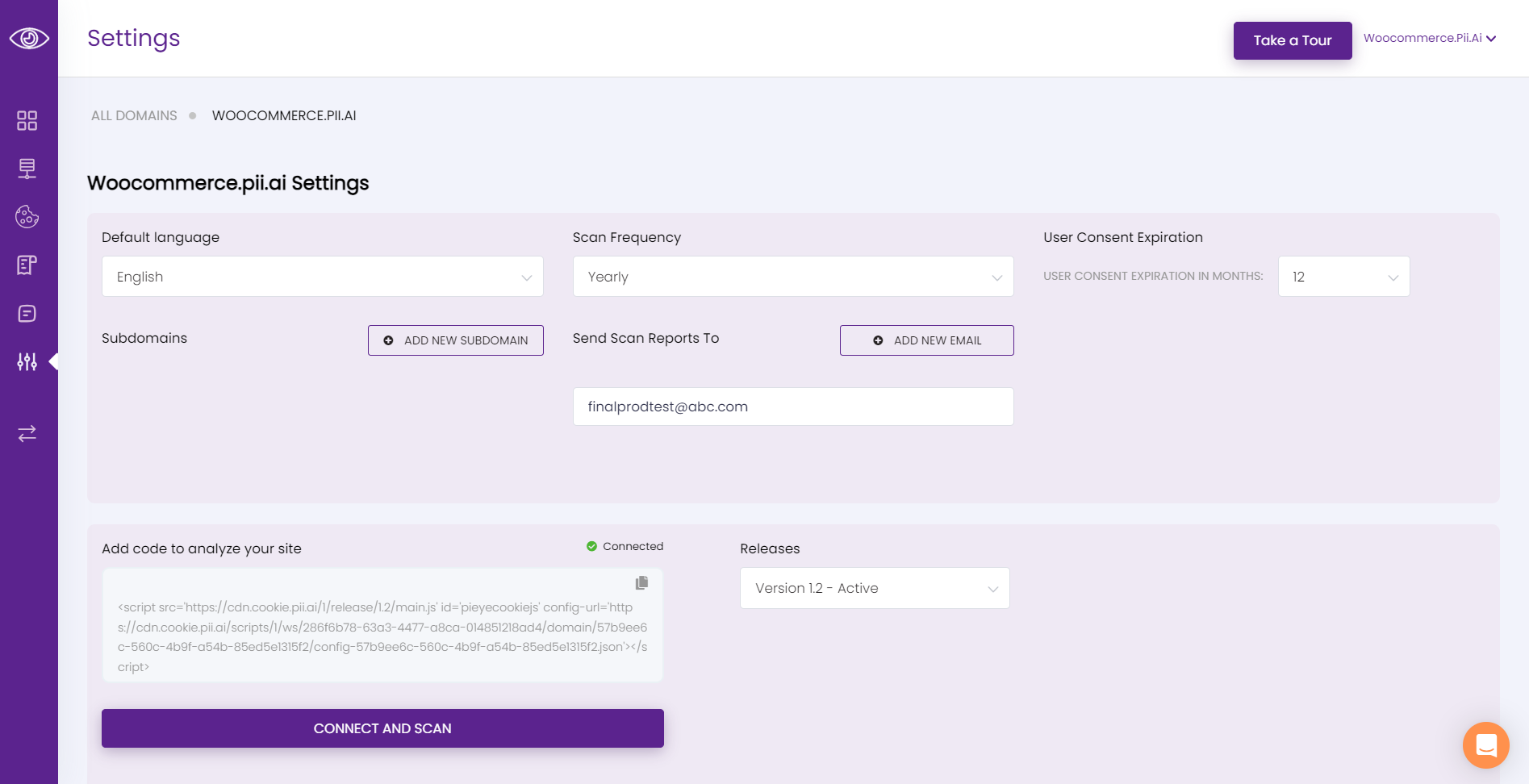
Task: Open the Default language dropdown showing English
Action: click(323, 277)
